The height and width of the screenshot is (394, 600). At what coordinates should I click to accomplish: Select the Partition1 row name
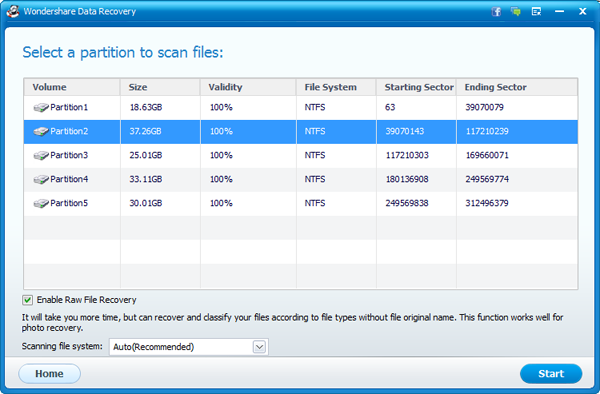pyautogui.click(x=69, y=107)
